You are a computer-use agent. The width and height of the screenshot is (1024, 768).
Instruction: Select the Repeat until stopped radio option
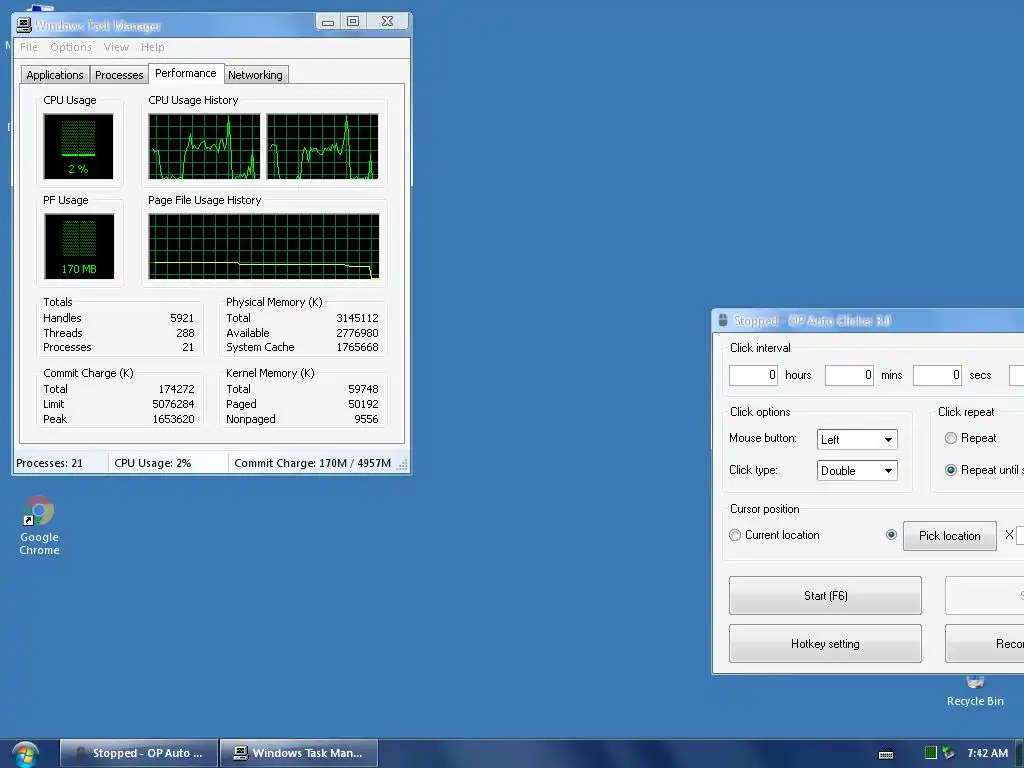(951, 470)
